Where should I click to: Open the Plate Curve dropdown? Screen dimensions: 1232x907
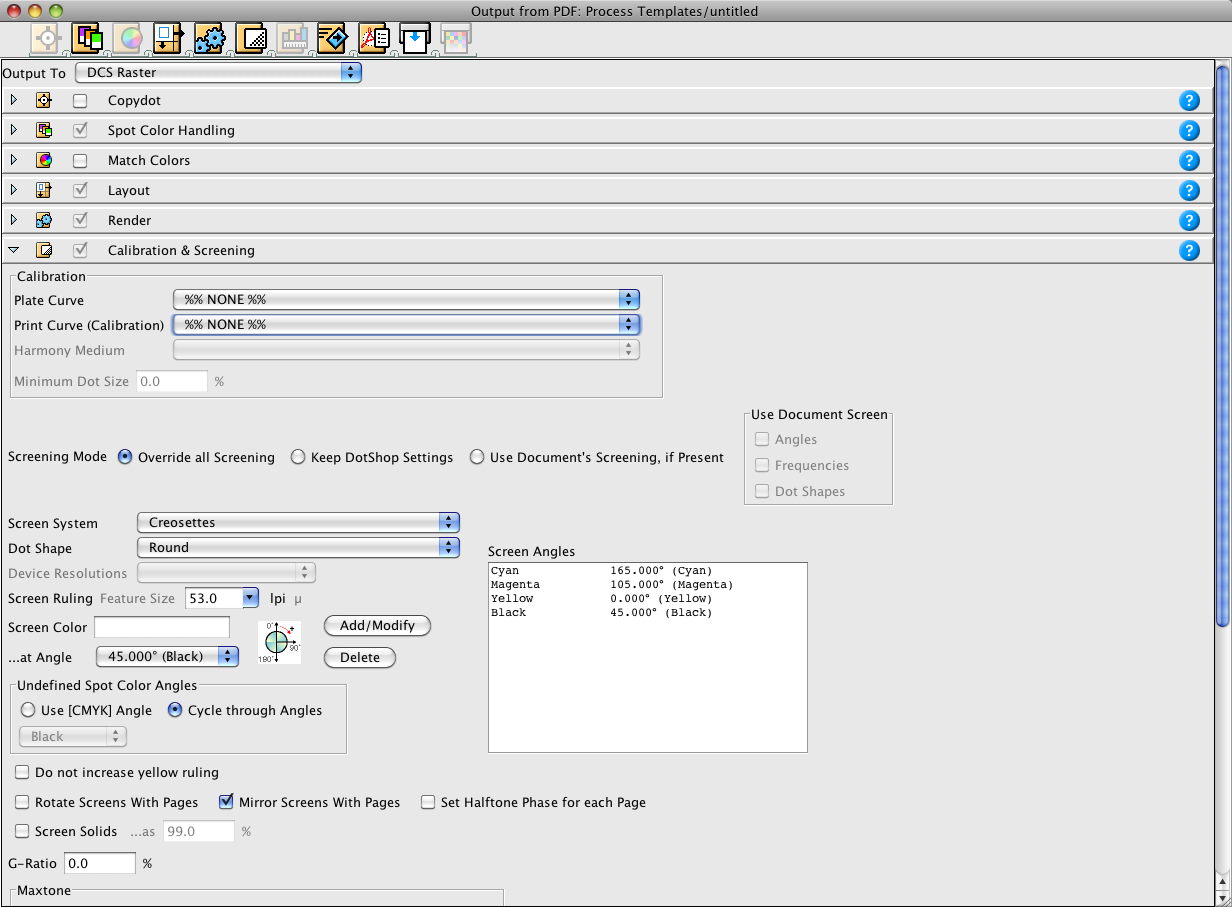[x=406, y=299]
